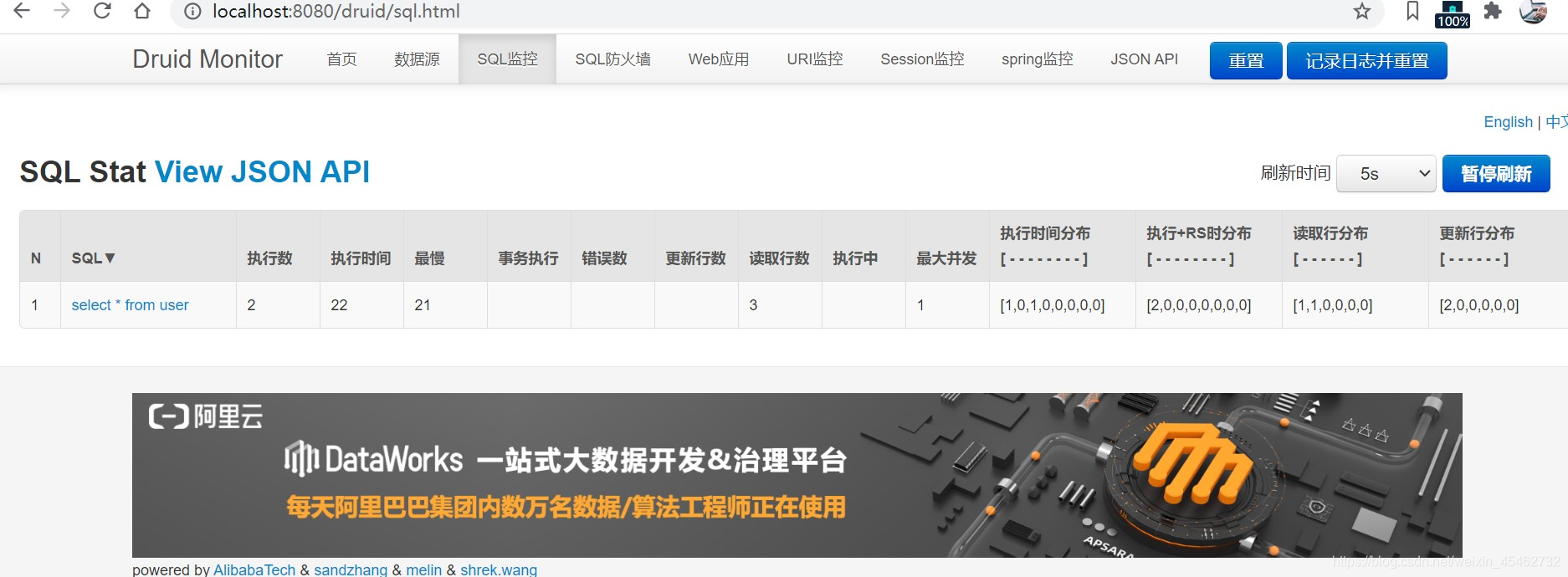This screenshot has width=1568, height=577.
Task: Open the sandzhang footer link
Action: (351, 569)
